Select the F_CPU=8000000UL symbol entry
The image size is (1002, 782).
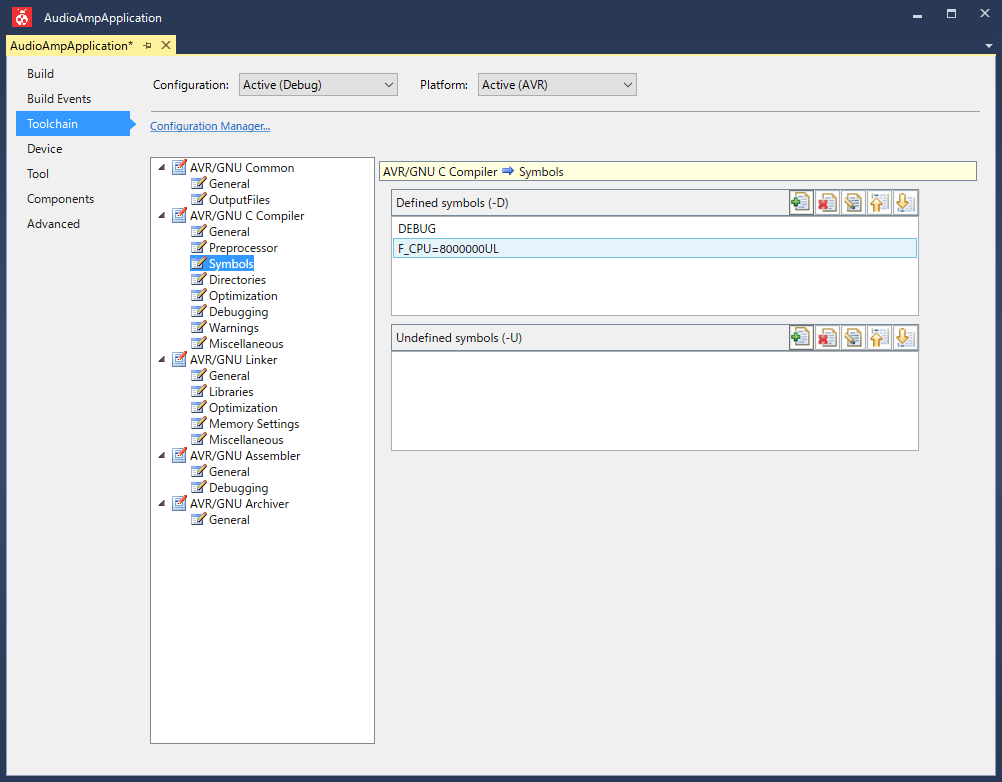(x=654, y=249)
